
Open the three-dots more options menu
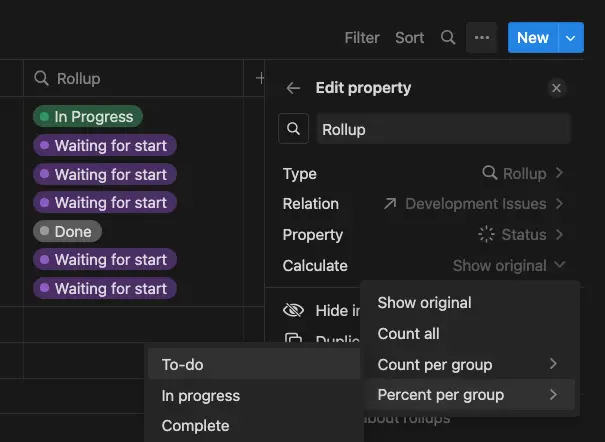pyautogui.click(x=482, y=38)
